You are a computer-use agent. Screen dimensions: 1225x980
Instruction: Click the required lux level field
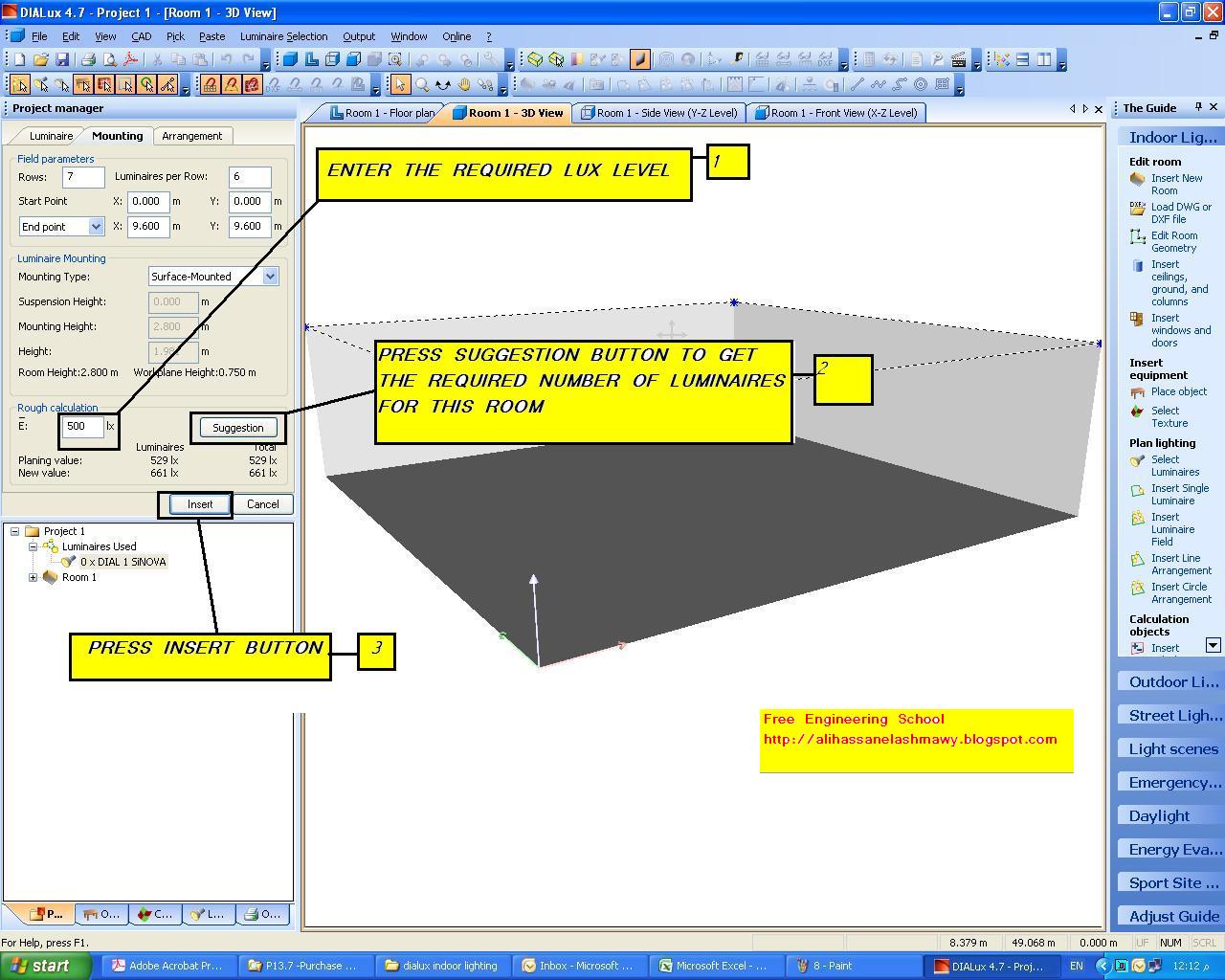coord(81,426)
